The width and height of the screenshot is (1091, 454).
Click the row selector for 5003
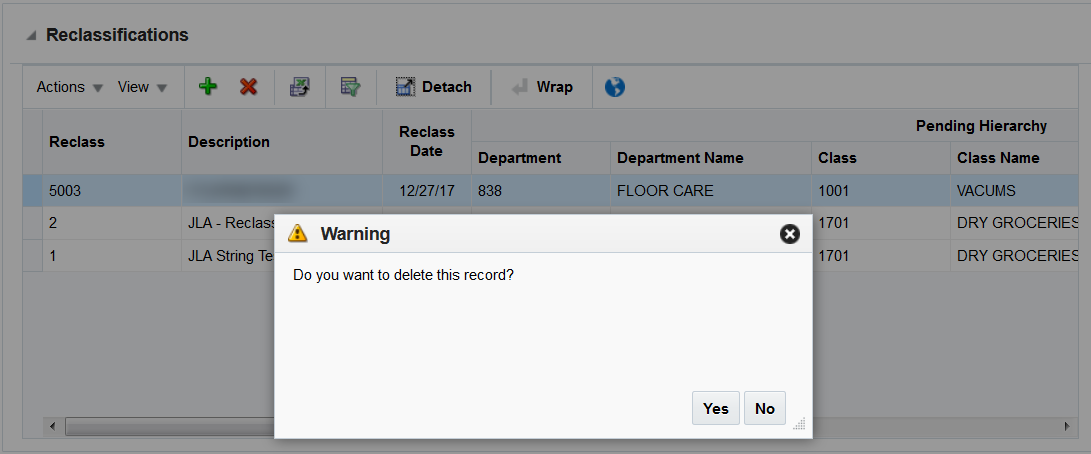coord(33,190)
